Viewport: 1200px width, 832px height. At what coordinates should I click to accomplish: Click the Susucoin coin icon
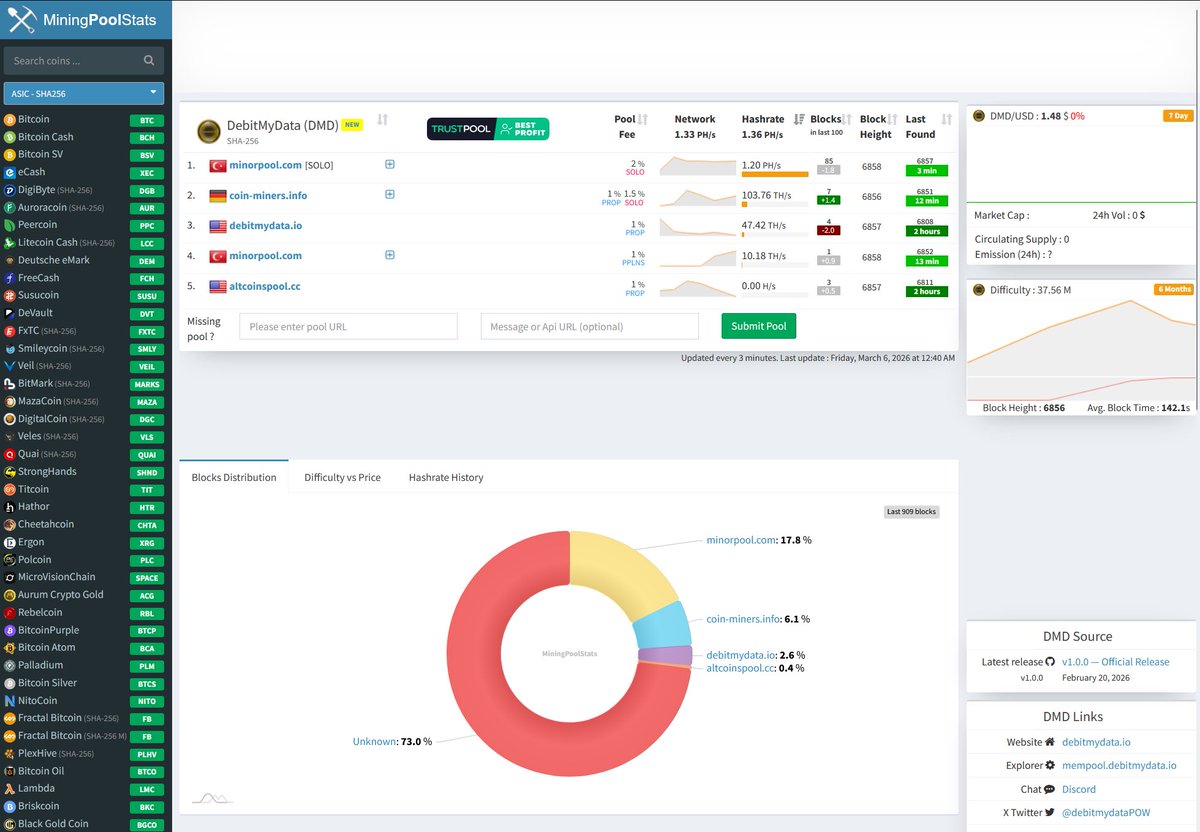click(10, 295)
